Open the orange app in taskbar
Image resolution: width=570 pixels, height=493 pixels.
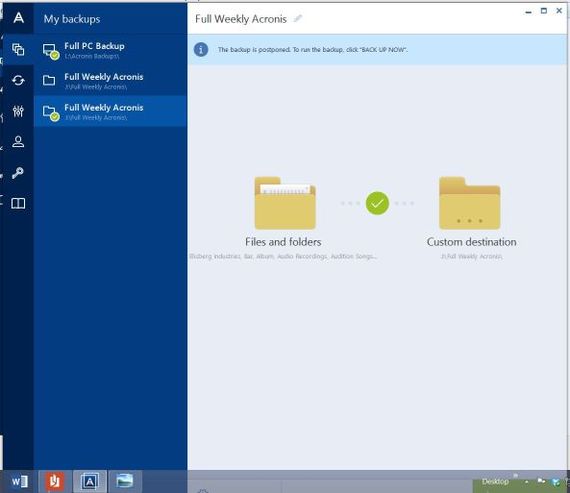tap(55, 481)
